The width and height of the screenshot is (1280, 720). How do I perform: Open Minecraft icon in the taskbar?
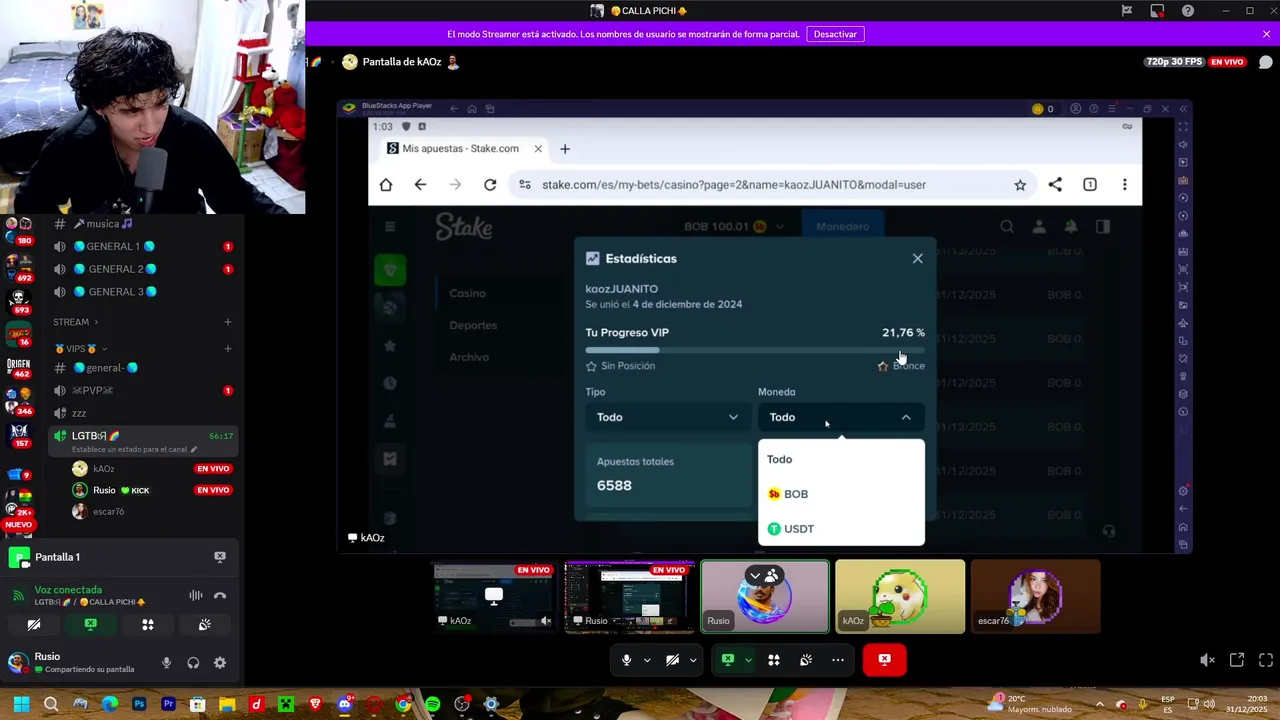[x=286, y=704]
